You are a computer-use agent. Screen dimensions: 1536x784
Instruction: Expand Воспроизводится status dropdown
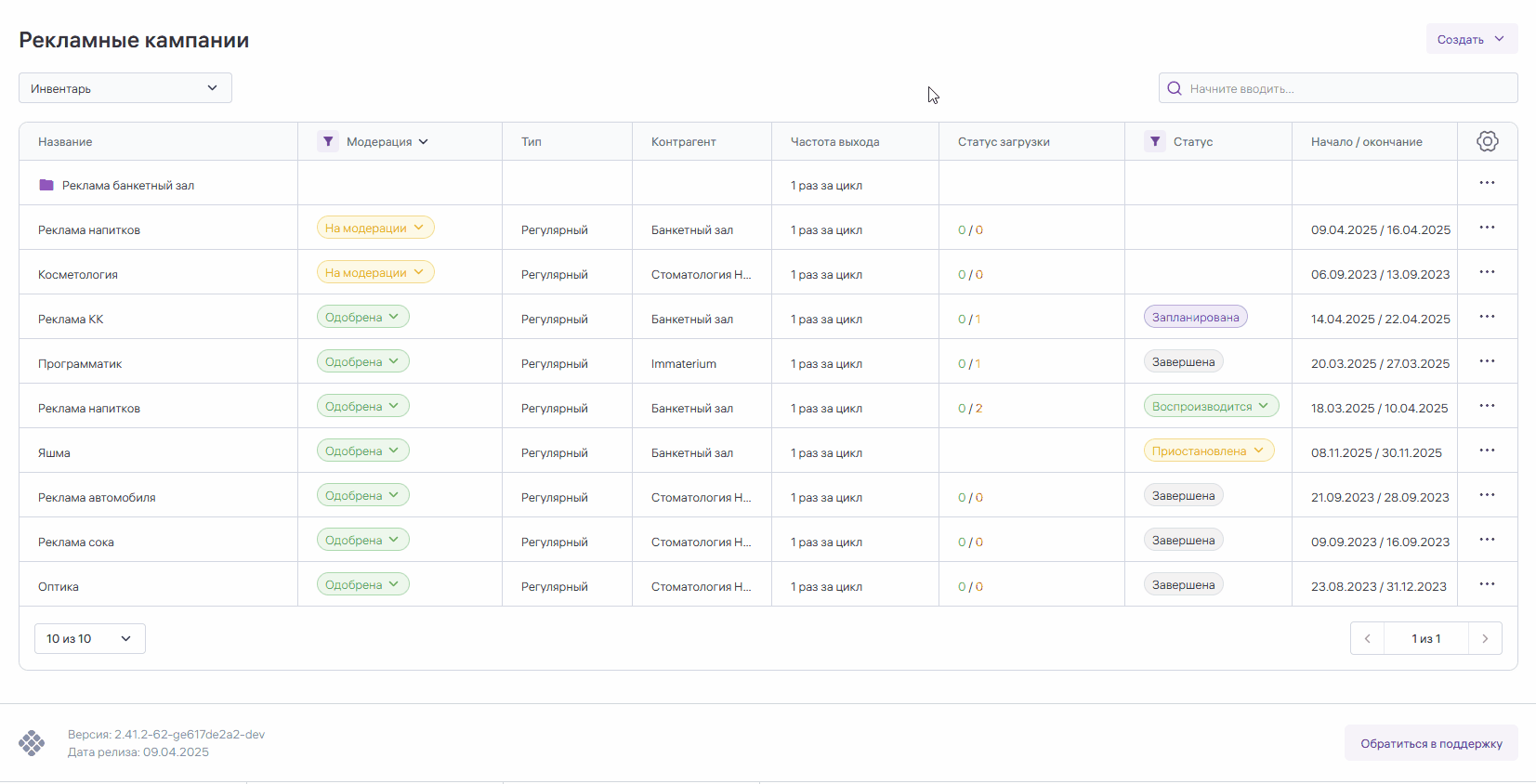1211,406
